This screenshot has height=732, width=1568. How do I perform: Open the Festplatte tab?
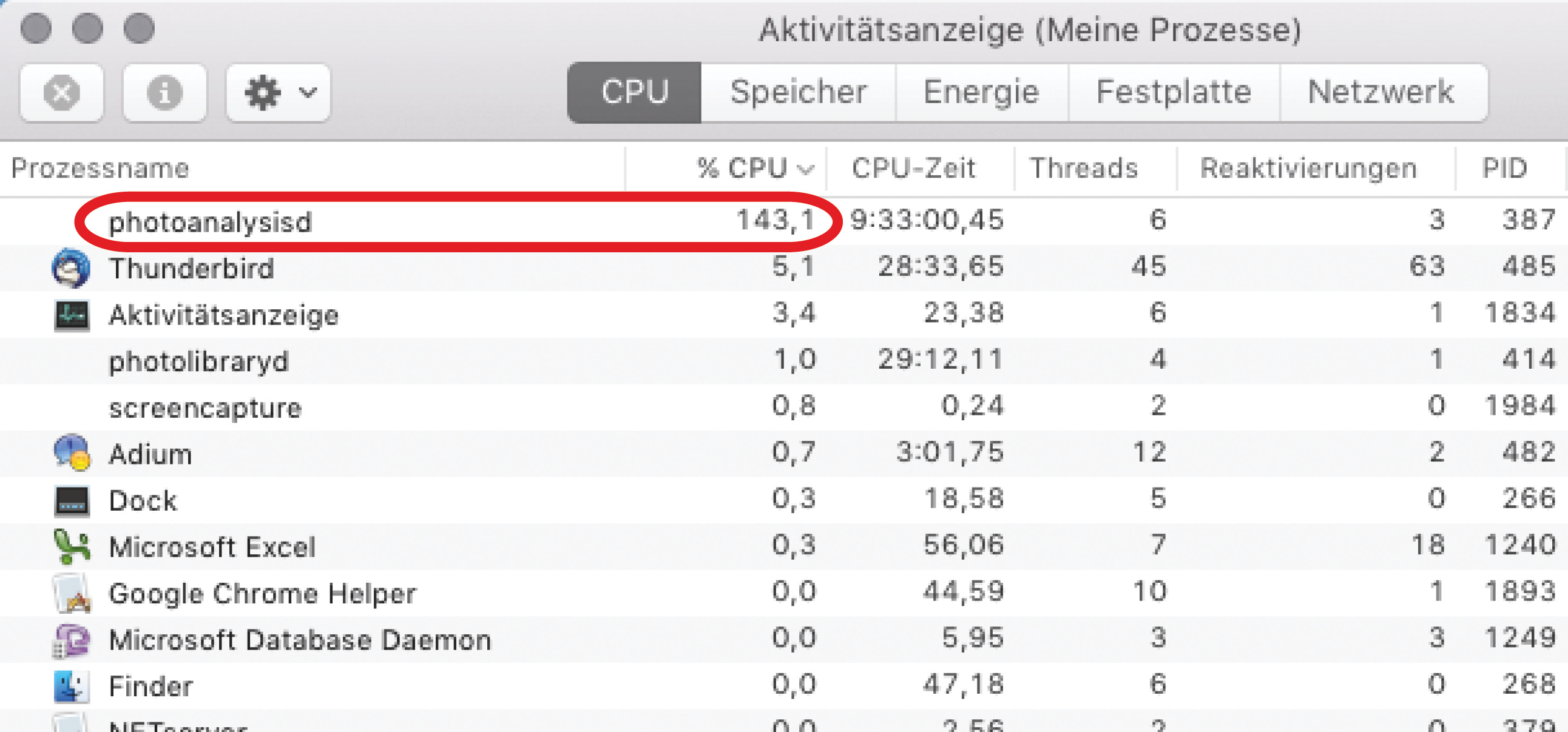pos(1173,93)
